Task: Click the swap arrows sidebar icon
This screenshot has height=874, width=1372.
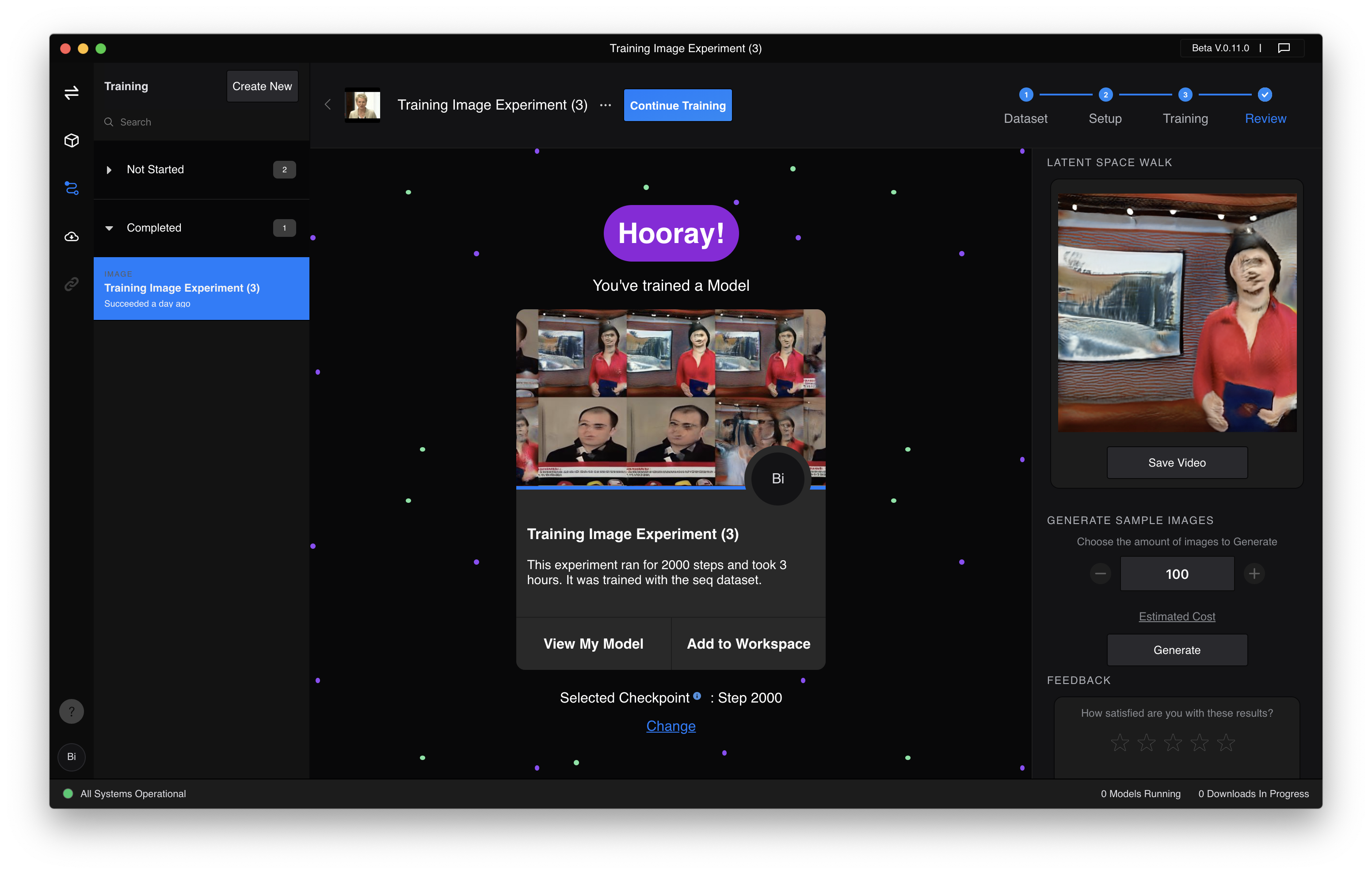Action: 71,93
